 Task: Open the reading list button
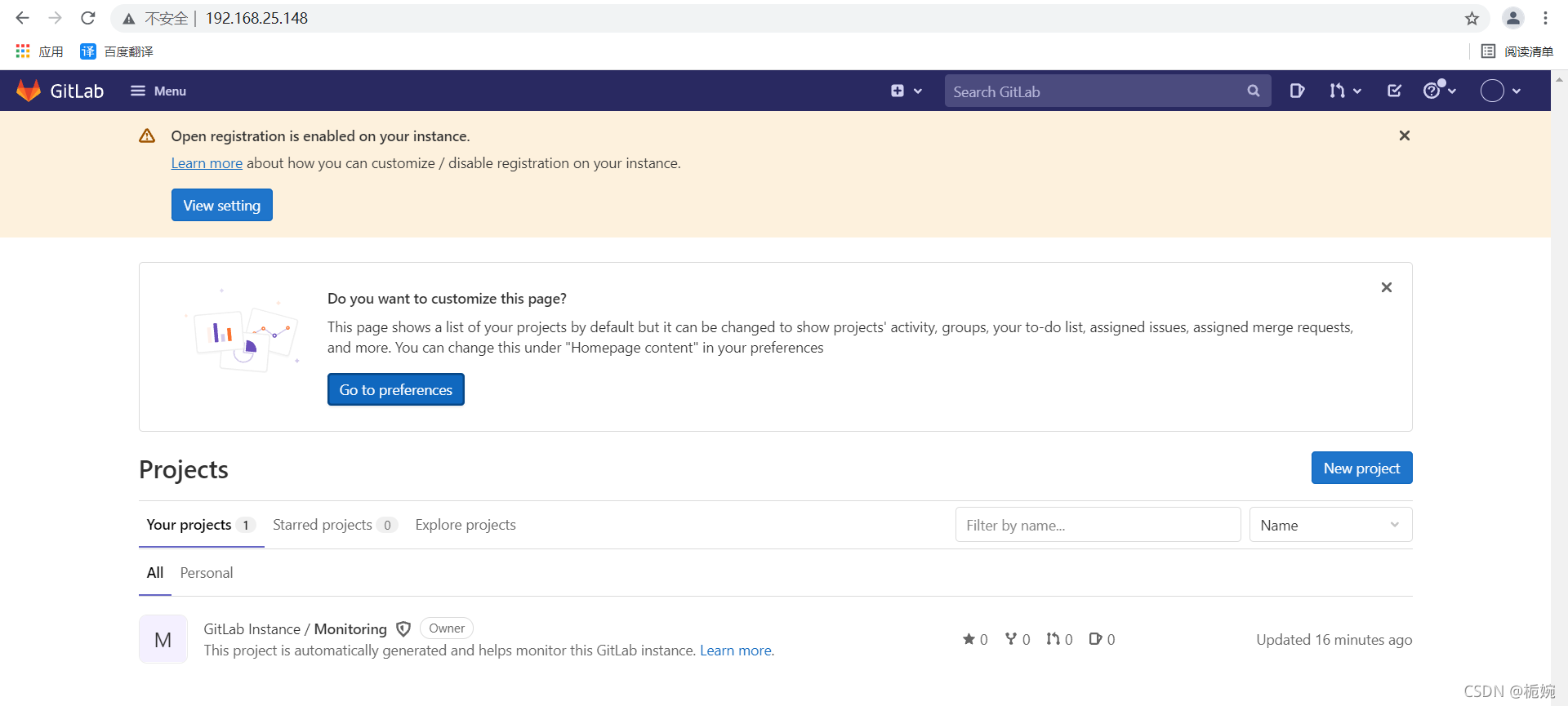1517,51
